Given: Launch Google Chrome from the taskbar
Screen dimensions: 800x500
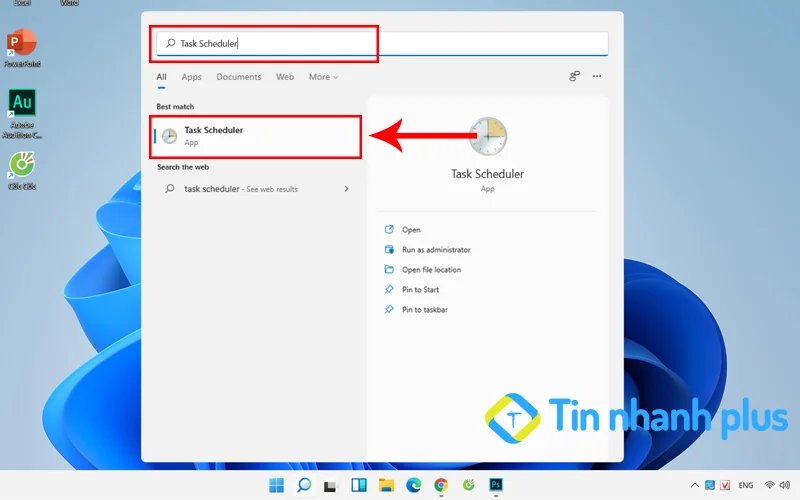Looking at the screenshot, I should (x=441, y=485).
